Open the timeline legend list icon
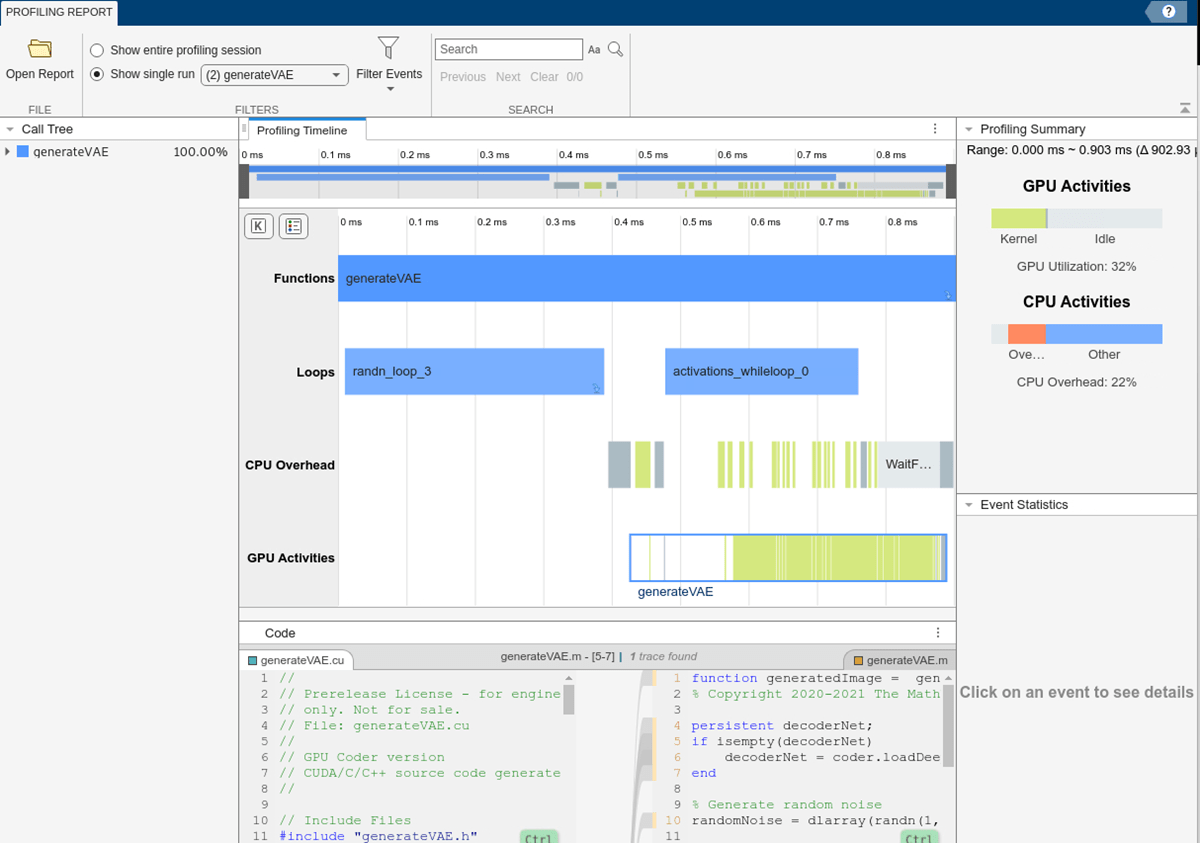The image size is (1200, 843). [293, 226]
